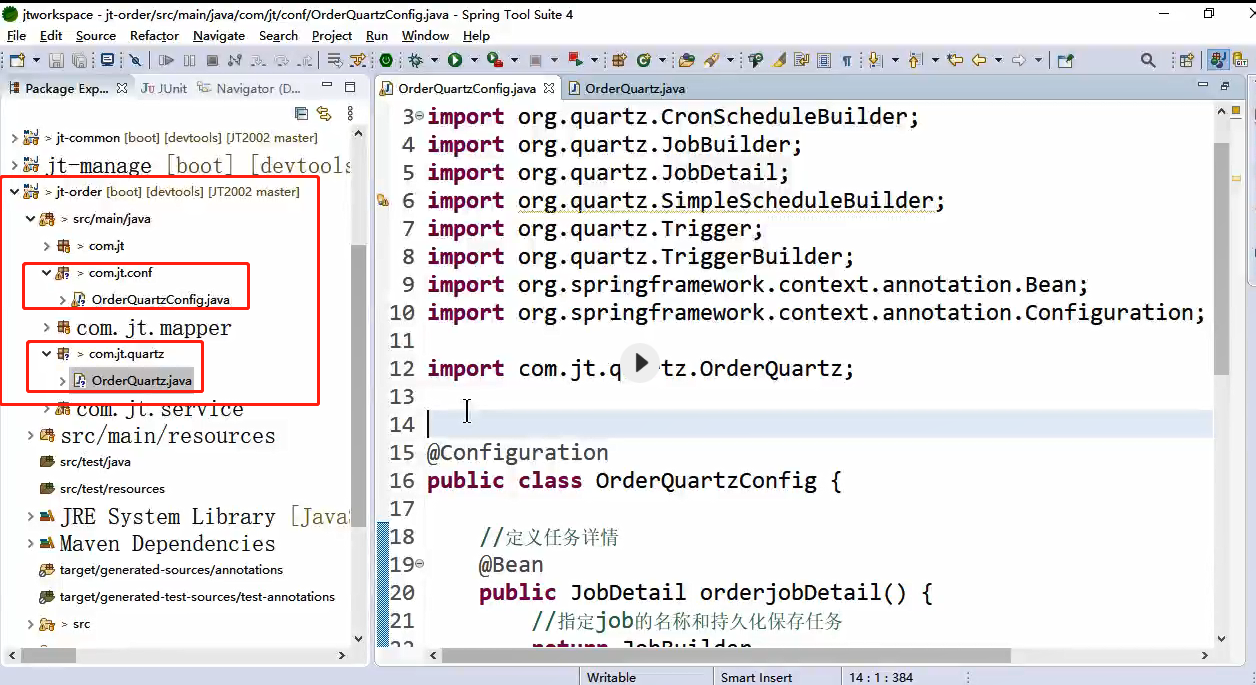Open the Run button dropdown arrow

click(x=474, y=60)
